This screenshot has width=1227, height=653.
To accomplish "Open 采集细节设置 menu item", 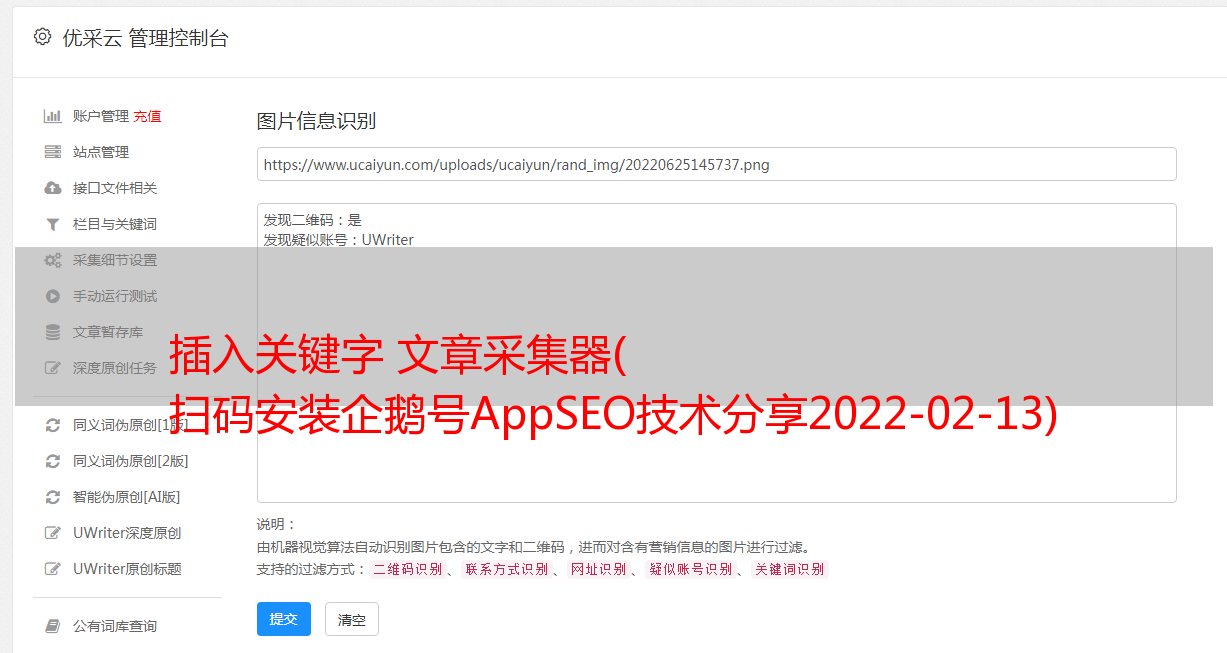I will 115,260.
